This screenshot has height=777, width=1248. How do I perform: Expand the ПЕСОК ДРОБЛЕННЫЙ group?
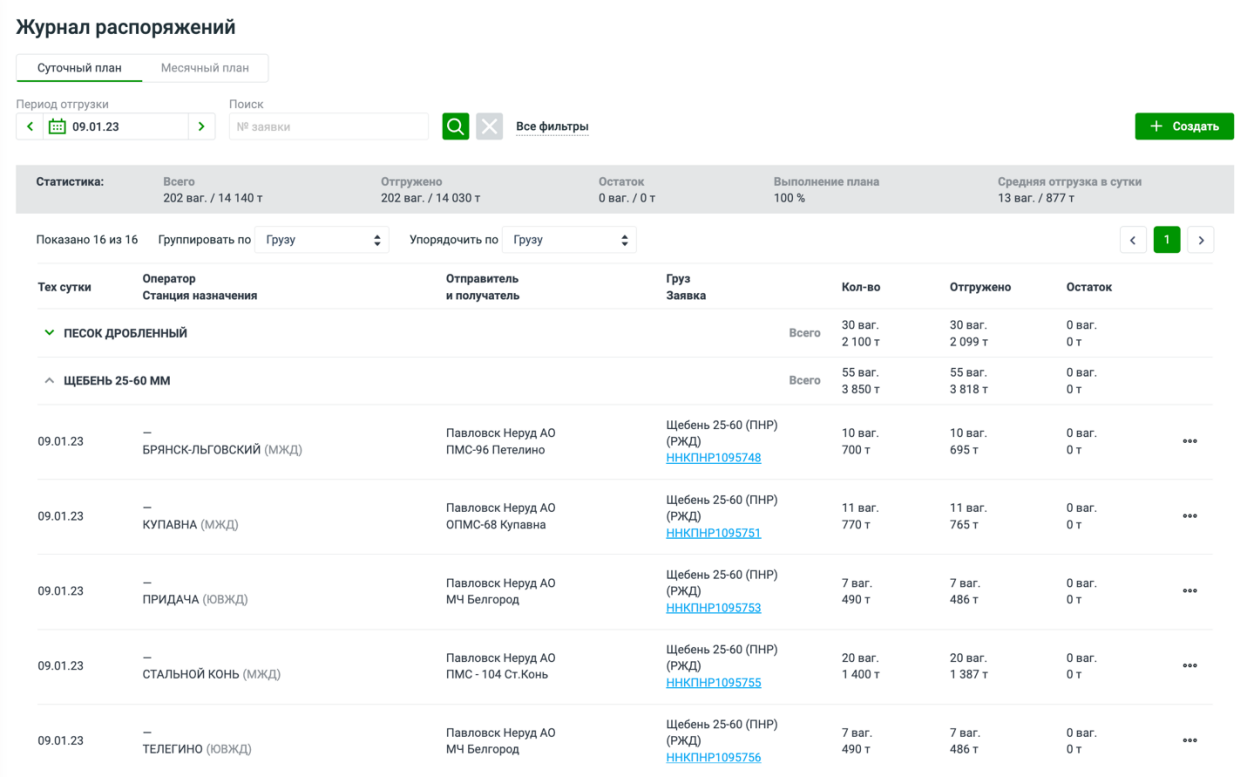point(49,333)
